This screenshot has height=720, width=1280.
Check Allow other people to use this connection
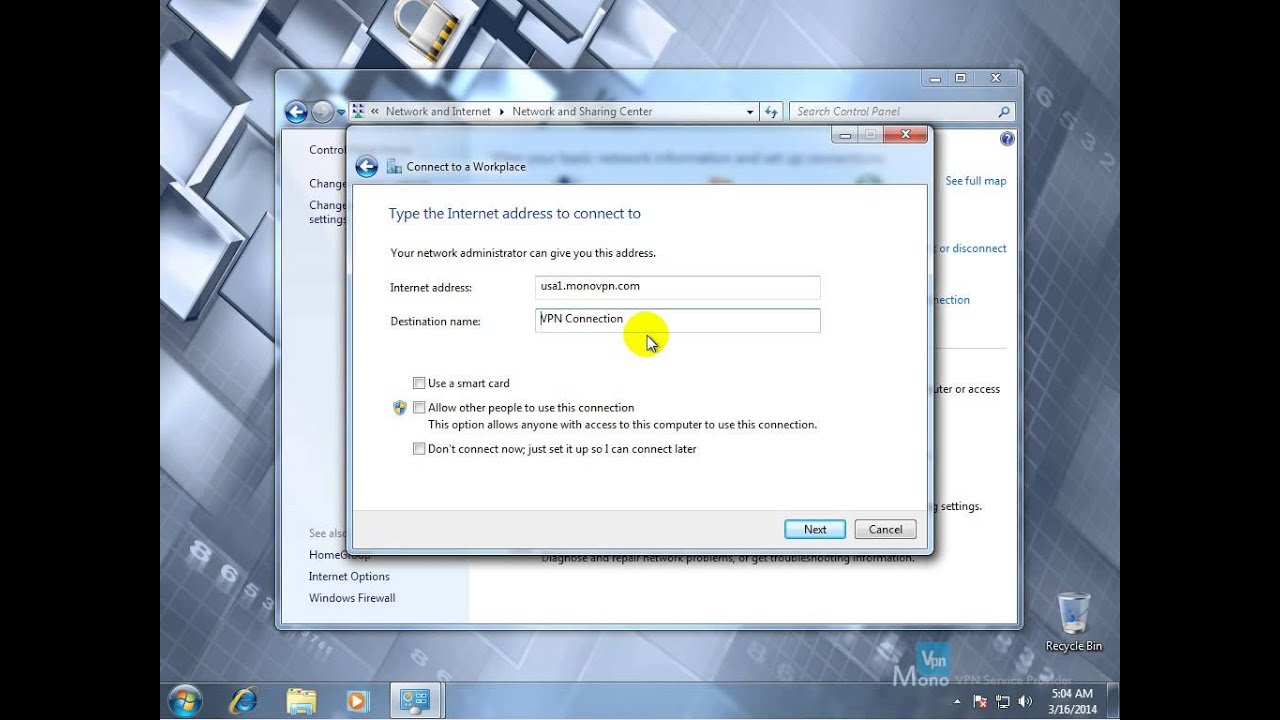point(419,408)
